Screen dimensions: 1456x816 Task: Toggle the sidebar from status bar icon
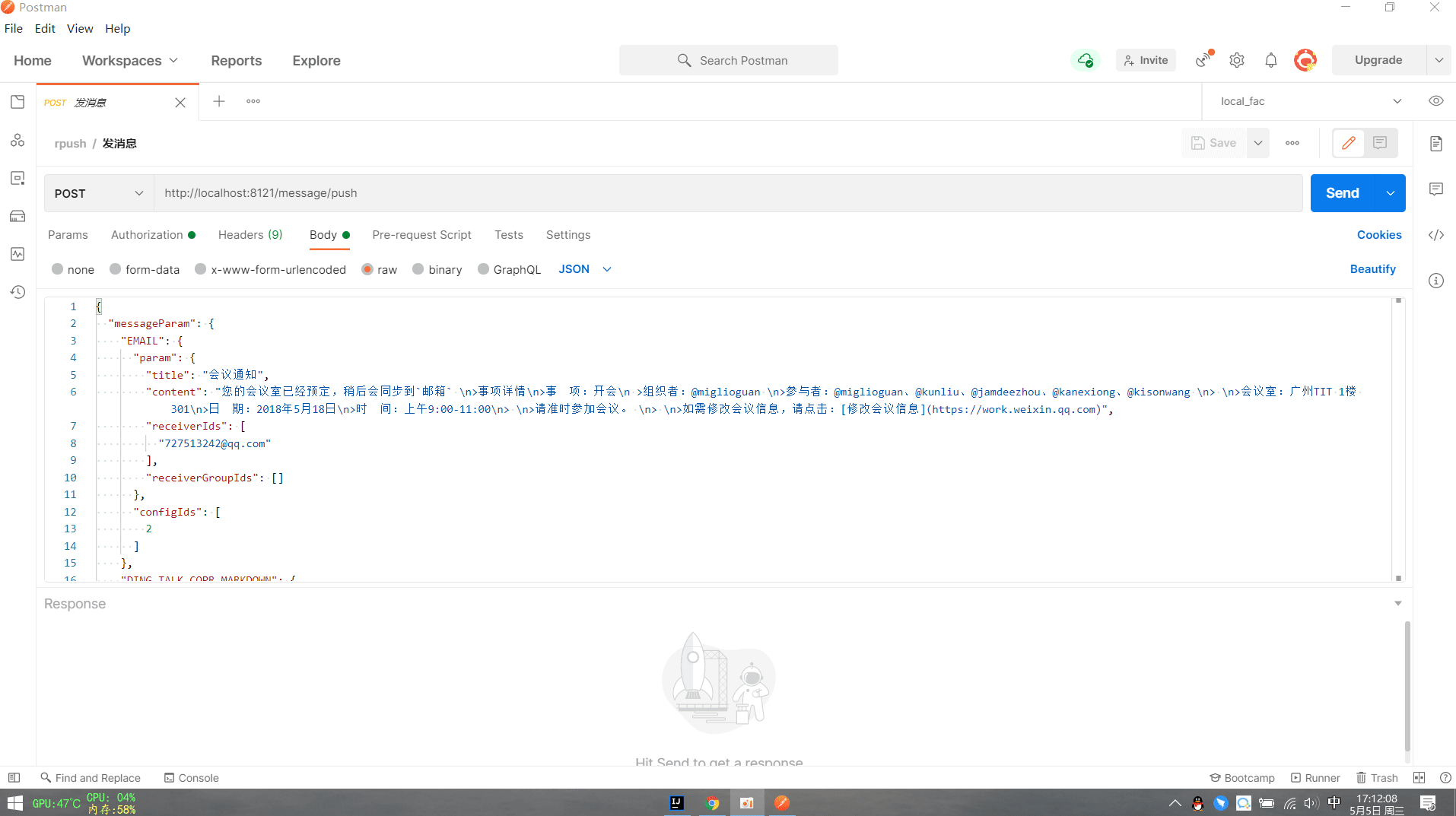click(x=14, y=778)
